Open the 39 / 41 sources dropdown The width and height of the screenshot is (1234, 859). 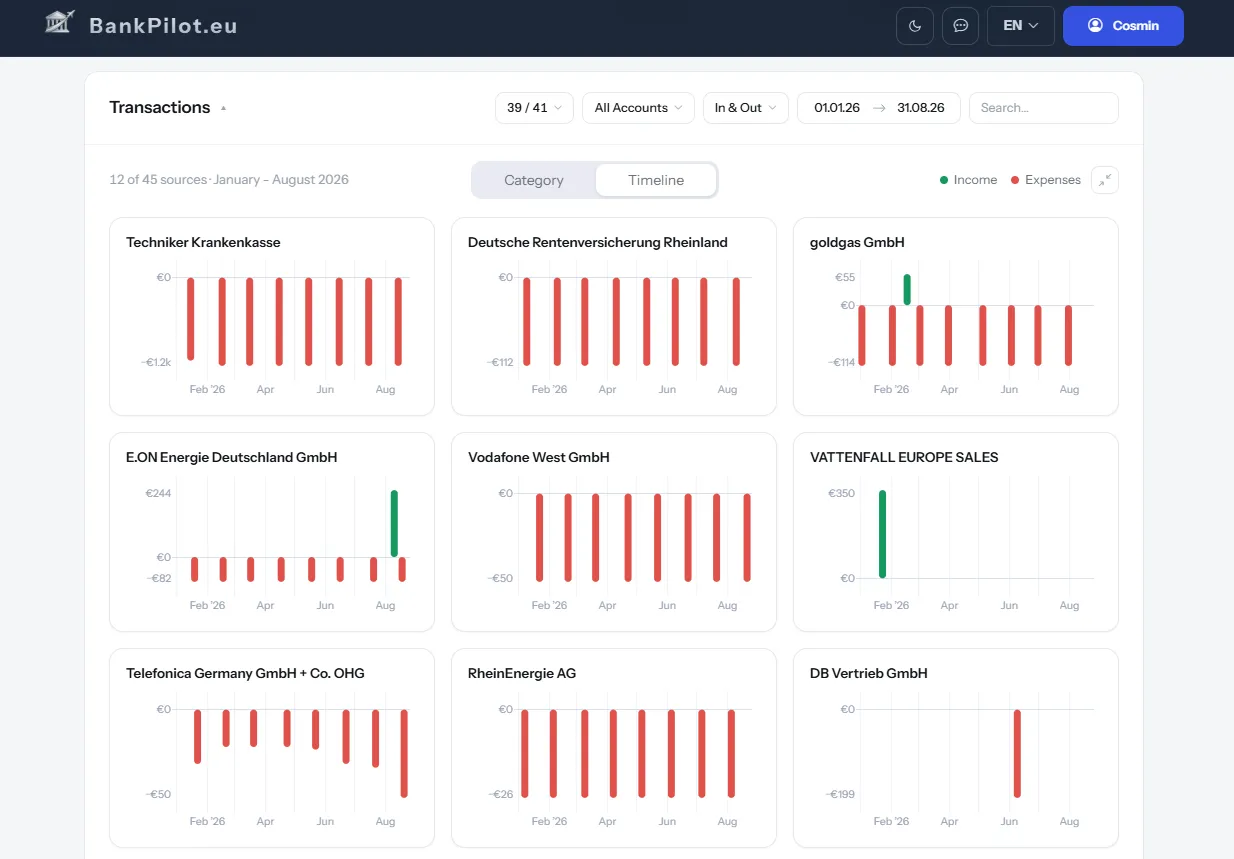click(x=534, y=108)
